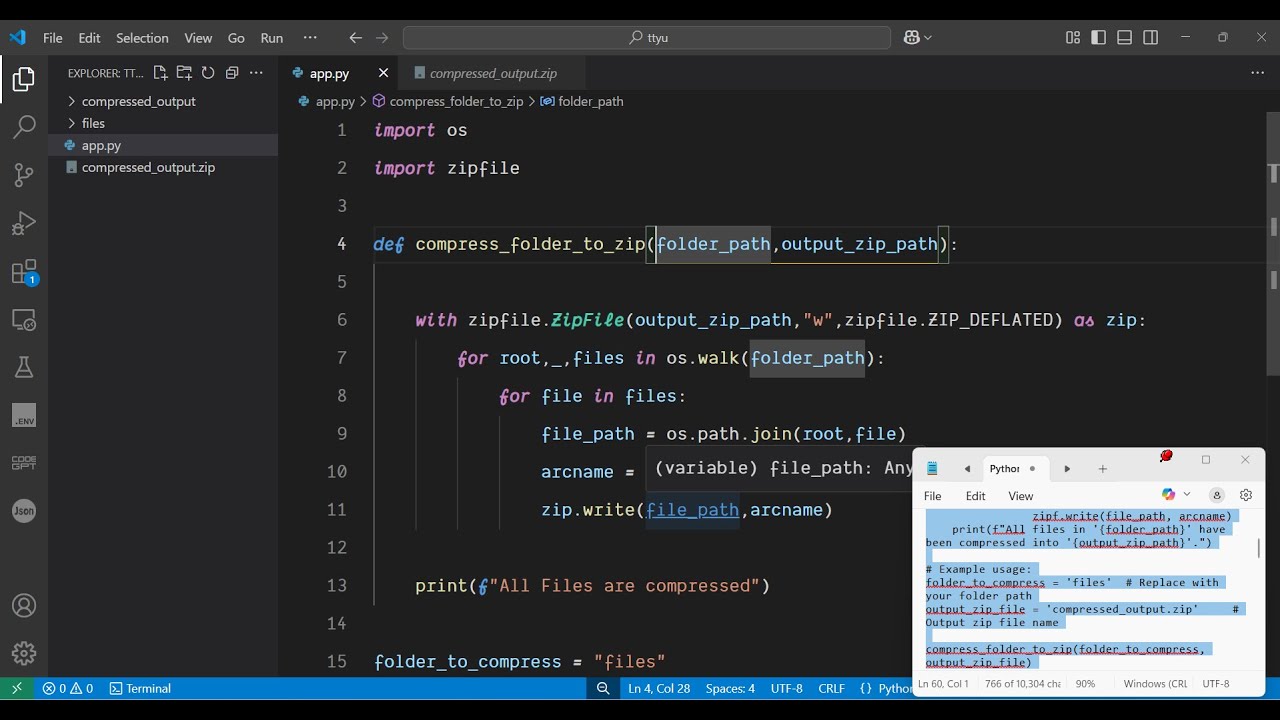Toggle the primary side bar

(x=1099, y=38)
